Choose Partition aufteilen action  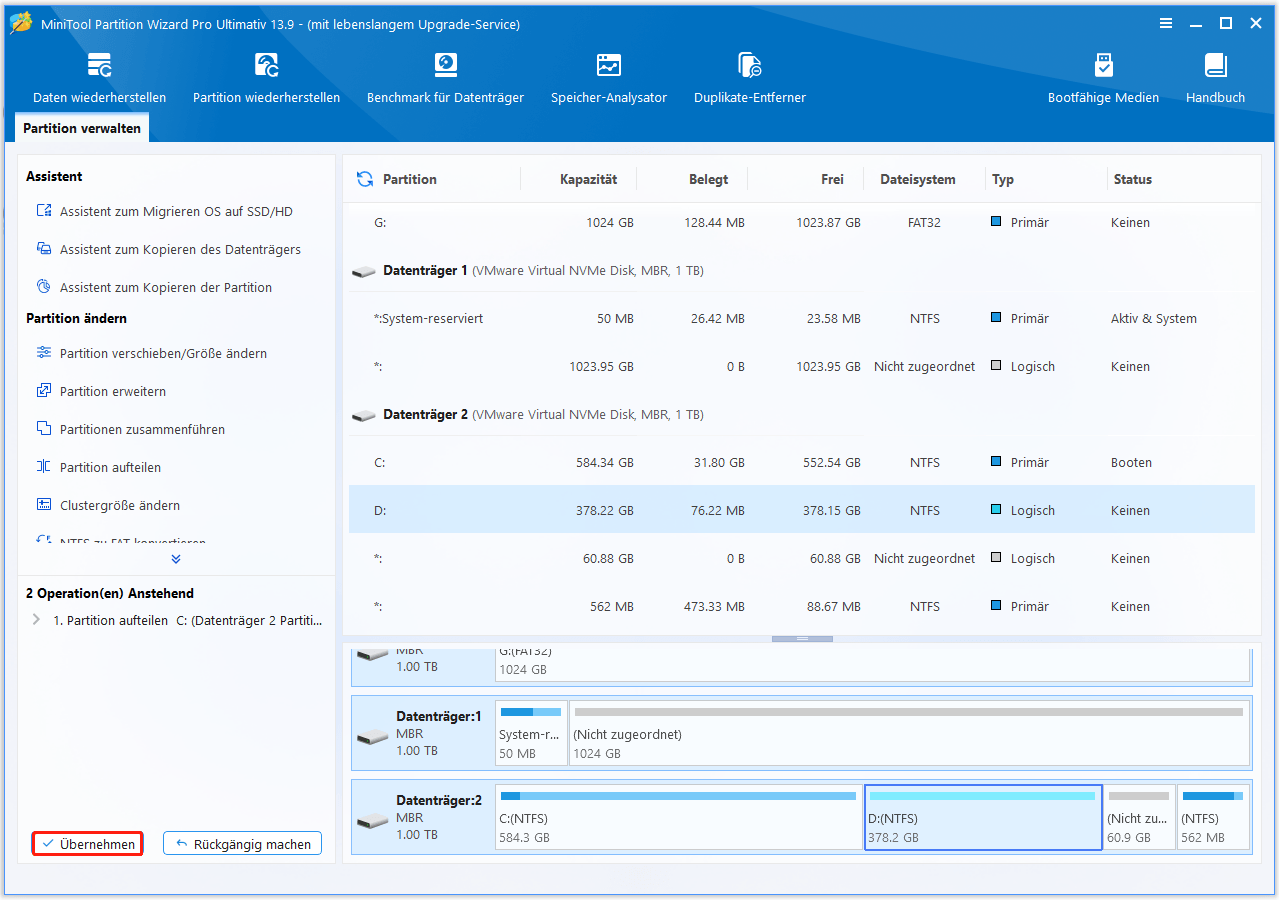coord(98,468)
